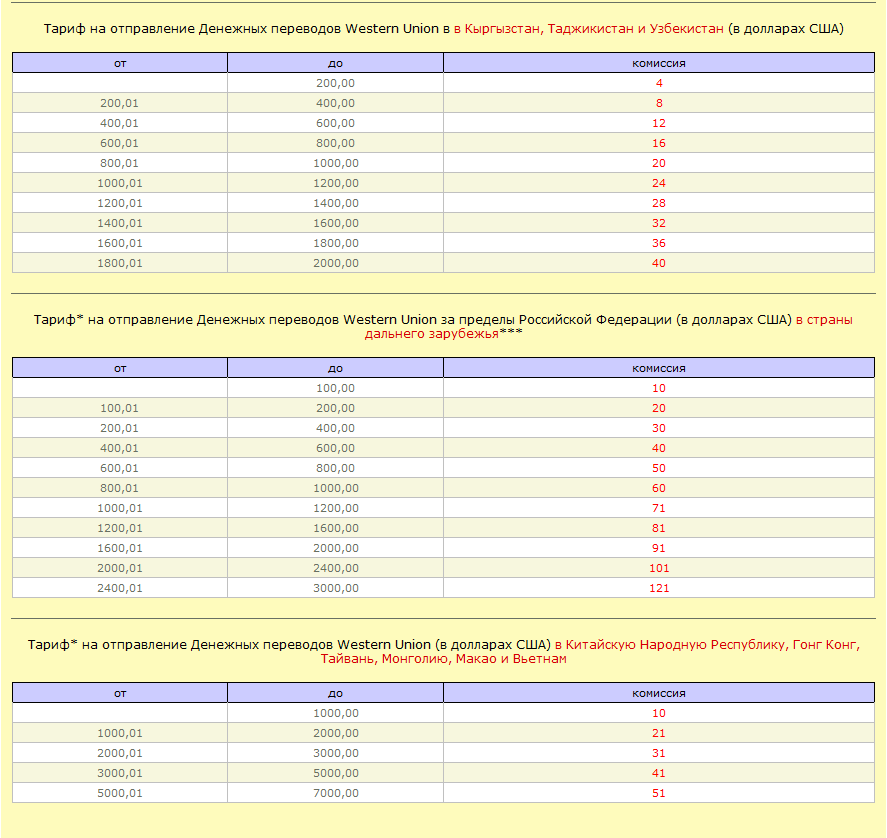Image resolution: width=887 pixels, height=838 pixels.
Task: Click the "3000,01" lower limit cell
Action: (120, 773)
